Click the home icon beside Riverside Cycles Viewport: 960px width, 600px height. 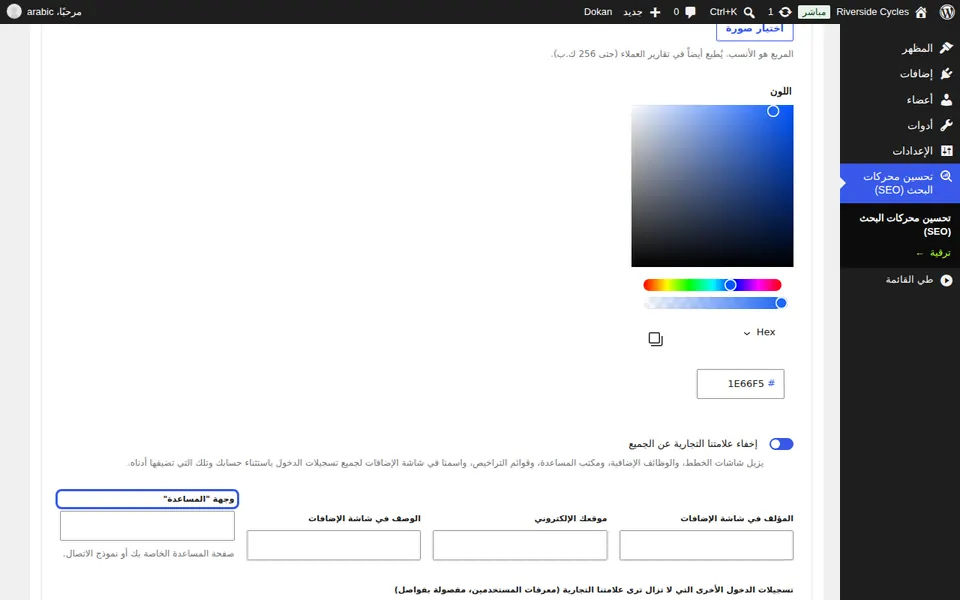tap(921, 12)
